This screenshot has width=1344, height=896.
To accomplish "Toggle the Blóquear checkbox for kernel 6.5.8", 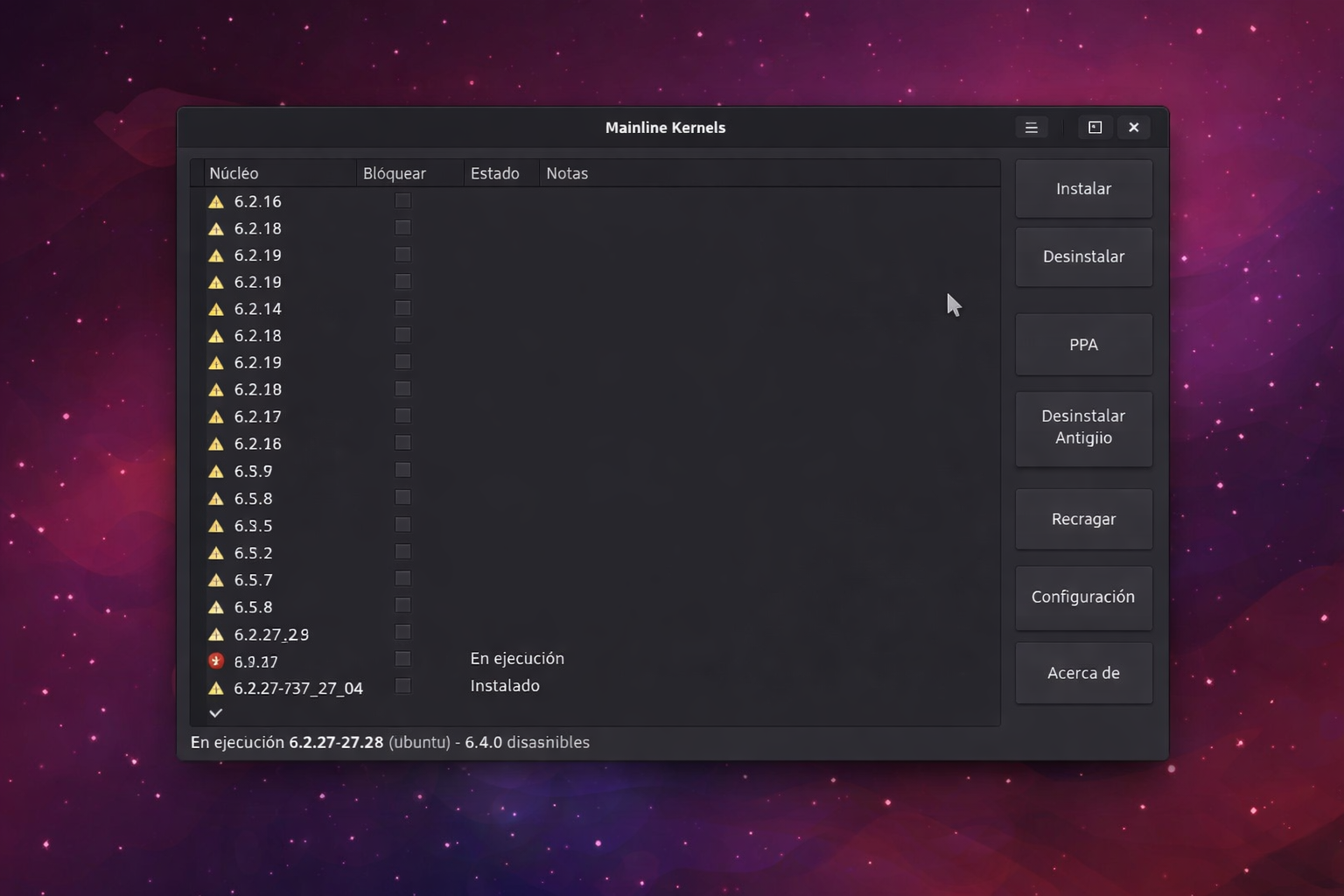I will pyautogui.click(x=402, y=497).
